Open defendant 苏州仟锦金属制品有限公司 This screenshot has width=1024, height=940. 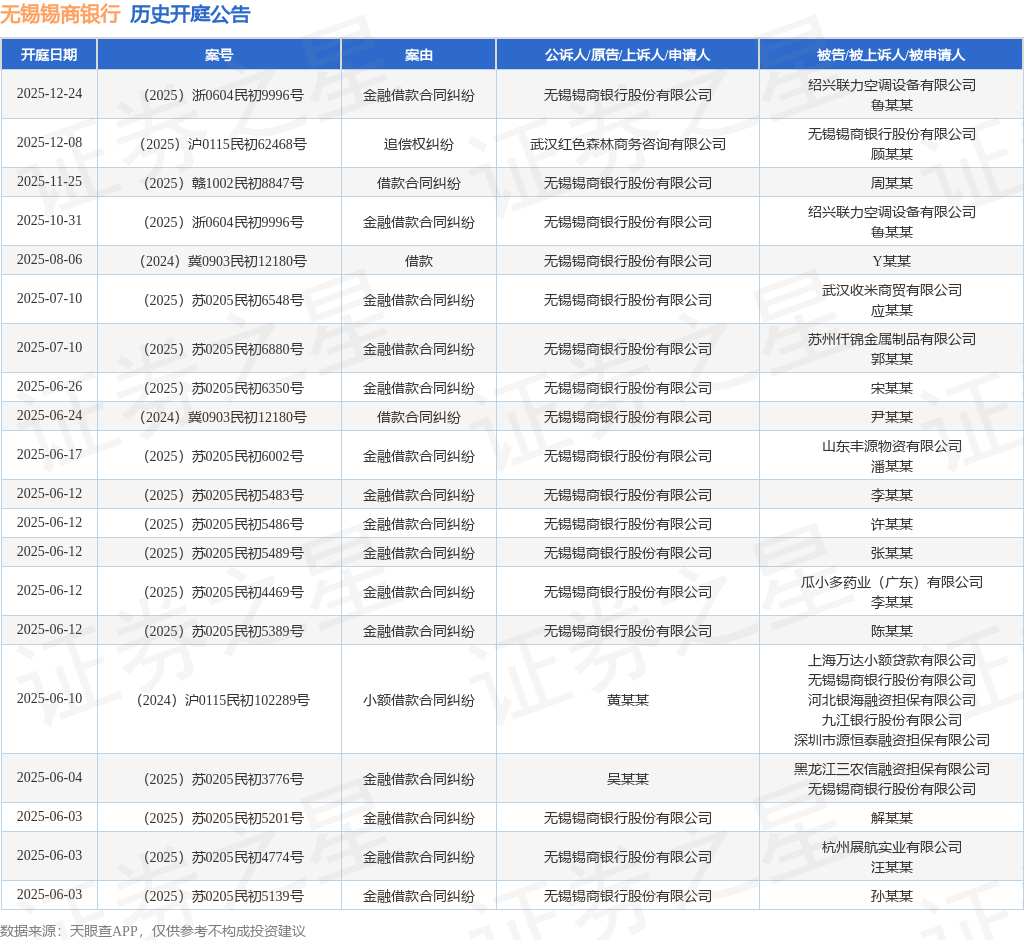coord(891,339)
